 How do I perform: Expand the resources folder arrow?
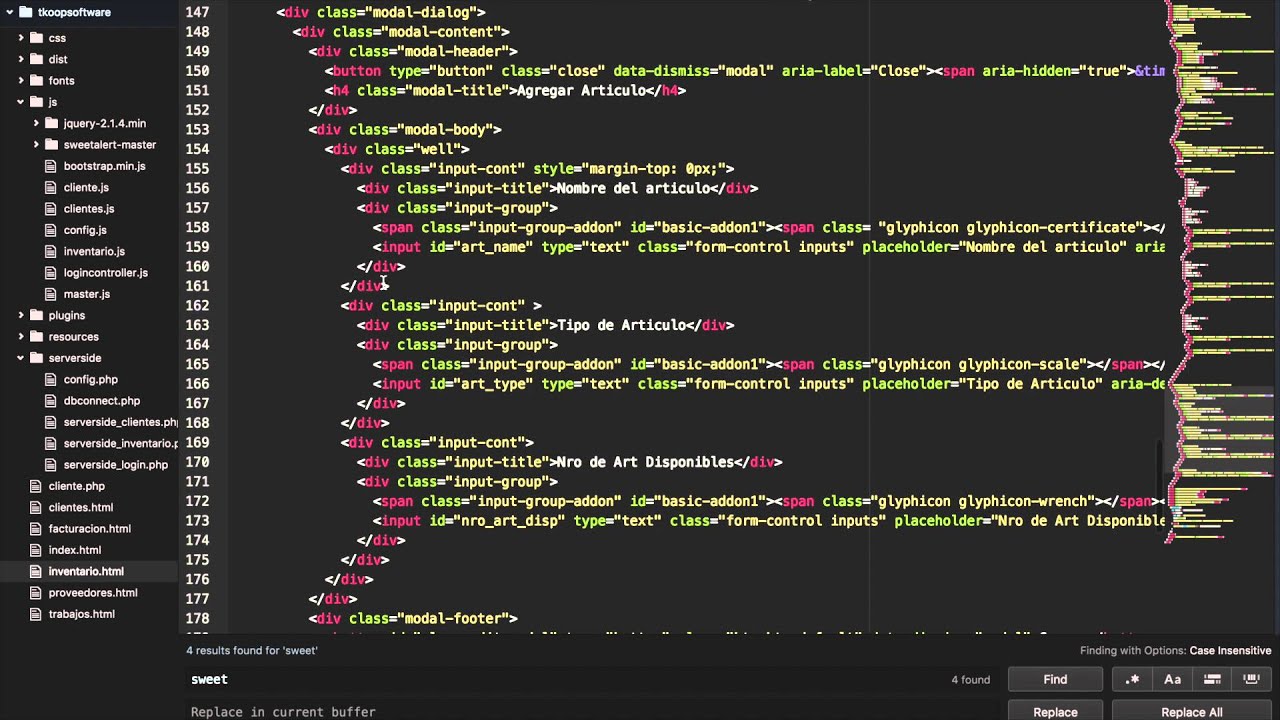[21, 336]
